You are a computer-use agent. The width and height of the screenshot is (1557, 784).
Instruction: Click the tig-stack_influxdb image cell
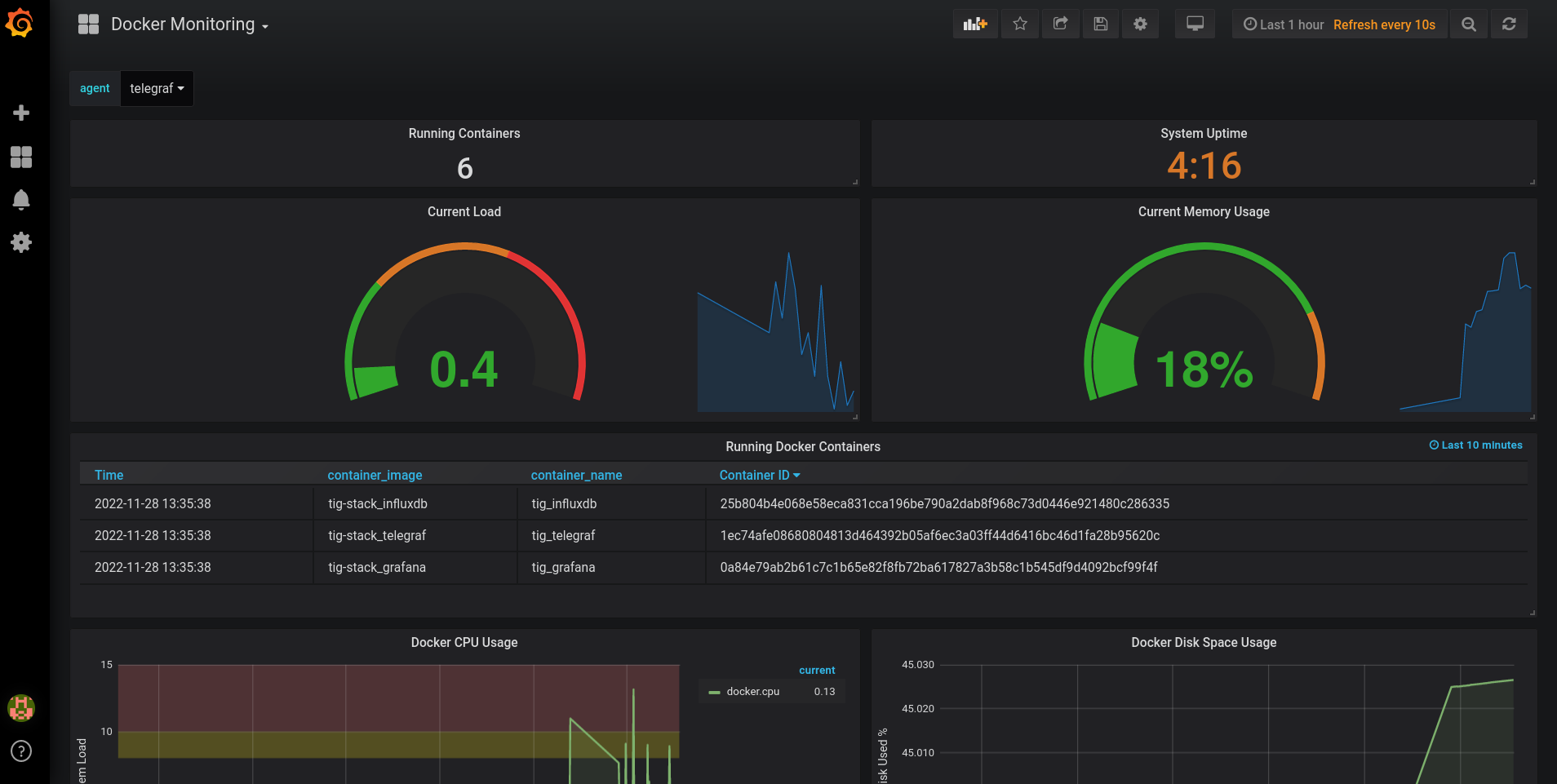click(x=378, y=503)
